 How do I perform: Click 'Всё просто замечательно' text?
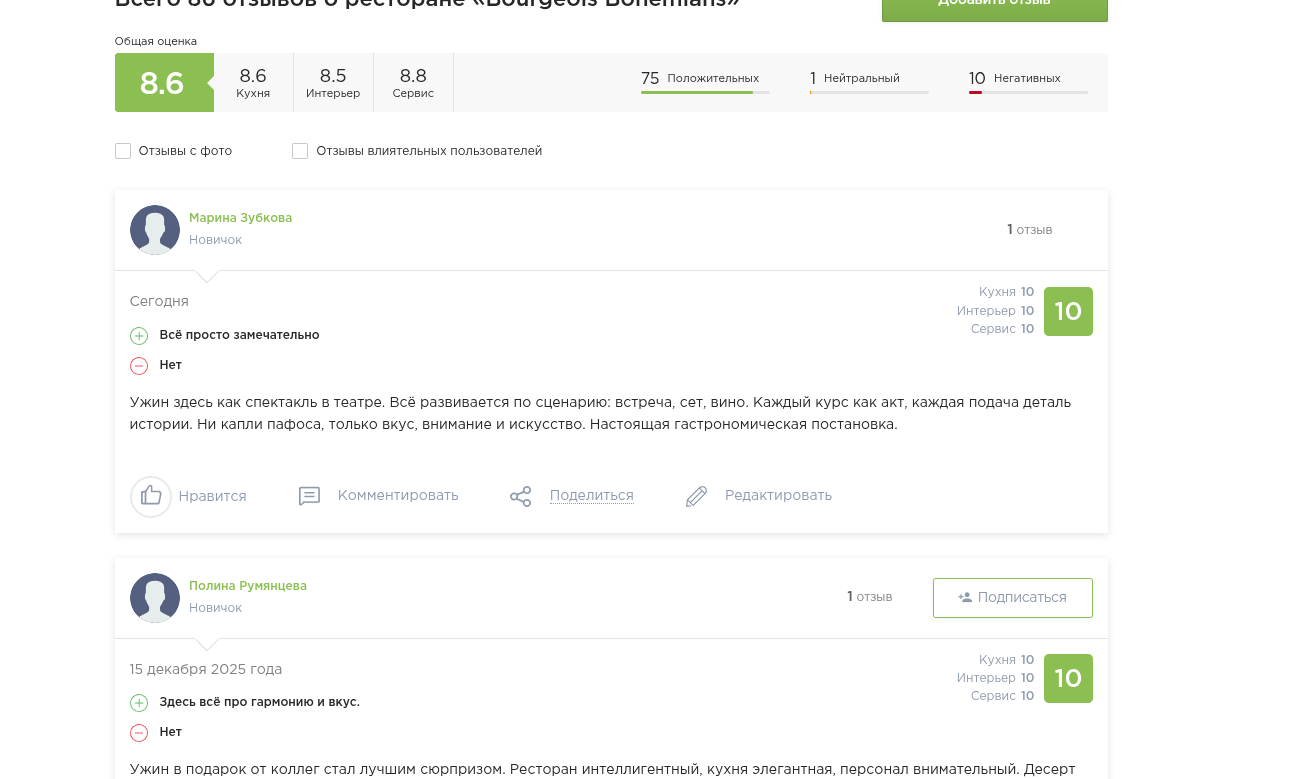point(240,335)
